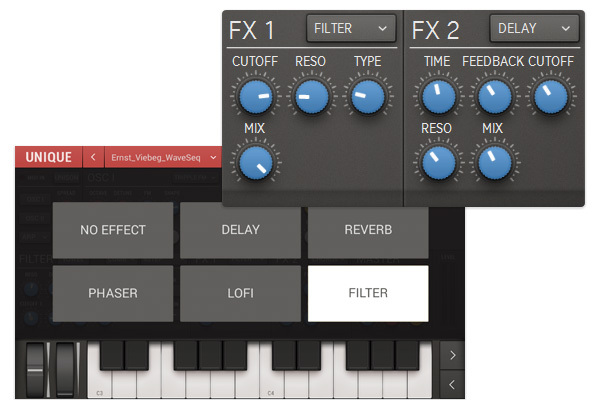Click the FX 2 RESO knob

click(439, 163)
